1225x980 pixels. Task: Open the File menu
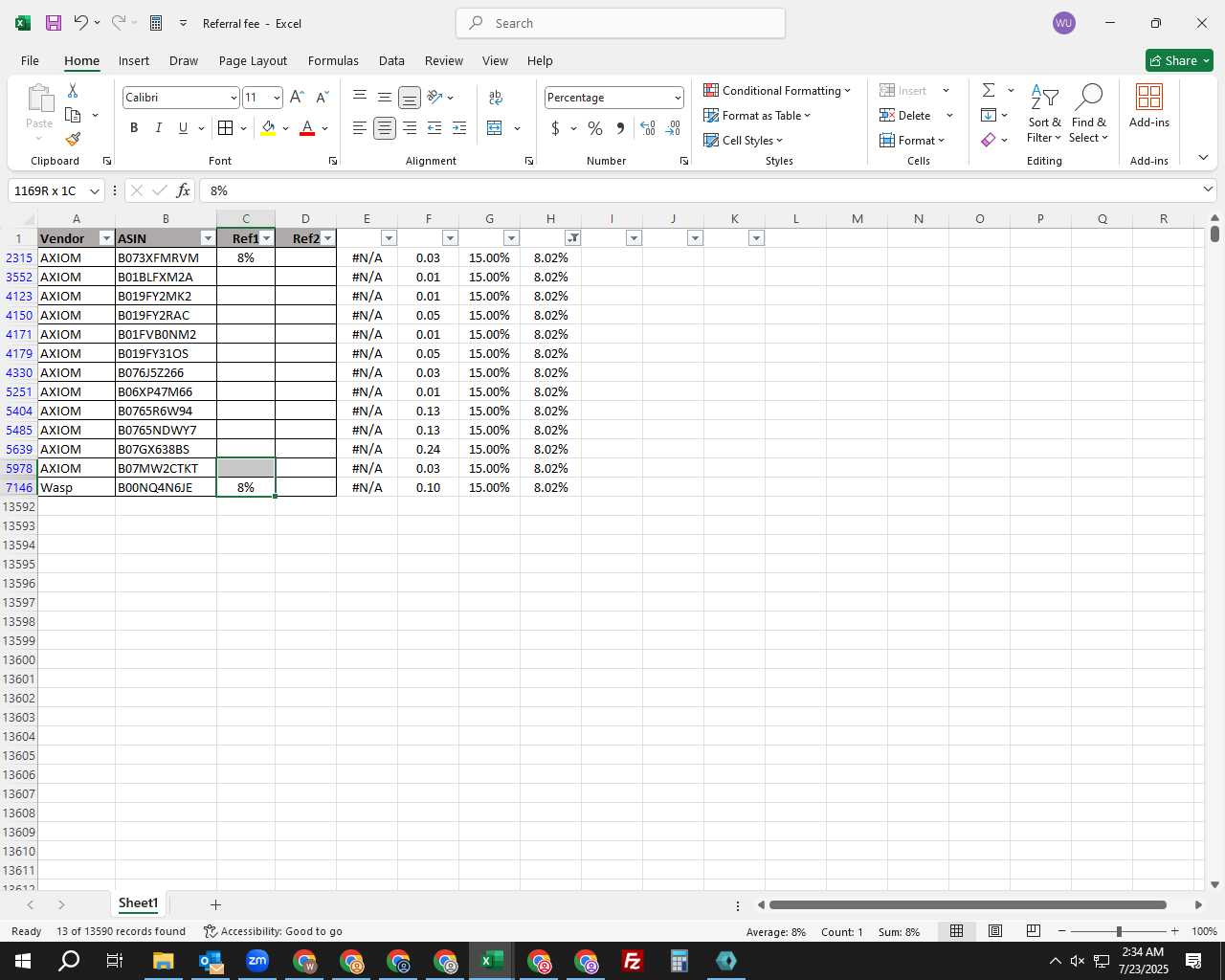[30, 60]
